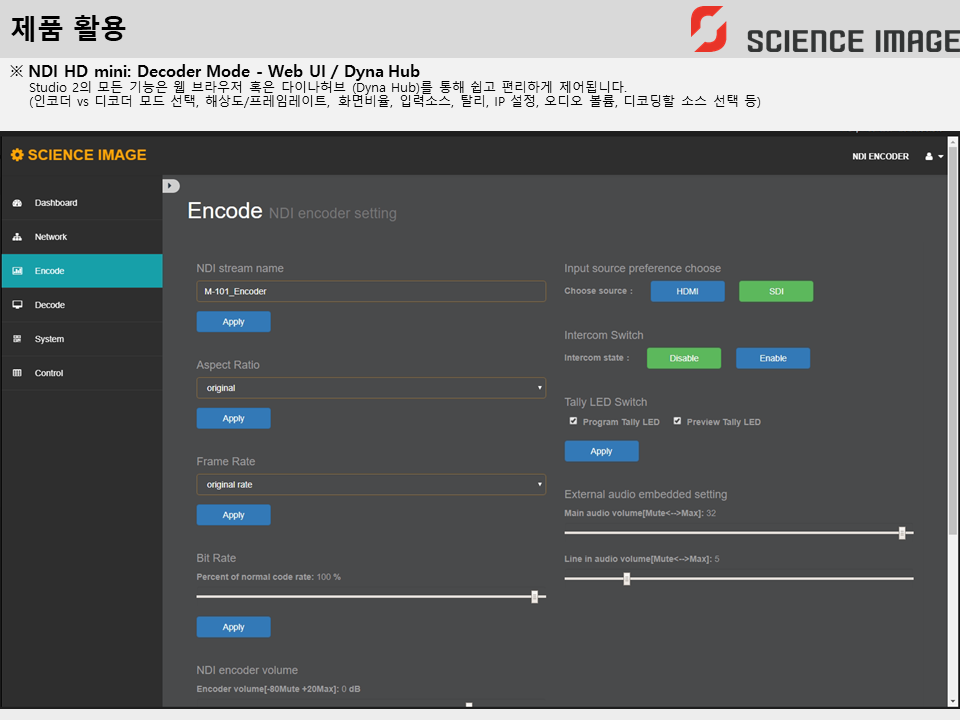Viewport: 960px width, 720px height.
Task: Click the Control icon in the sidebar
Action: click(x=17, y=373)
